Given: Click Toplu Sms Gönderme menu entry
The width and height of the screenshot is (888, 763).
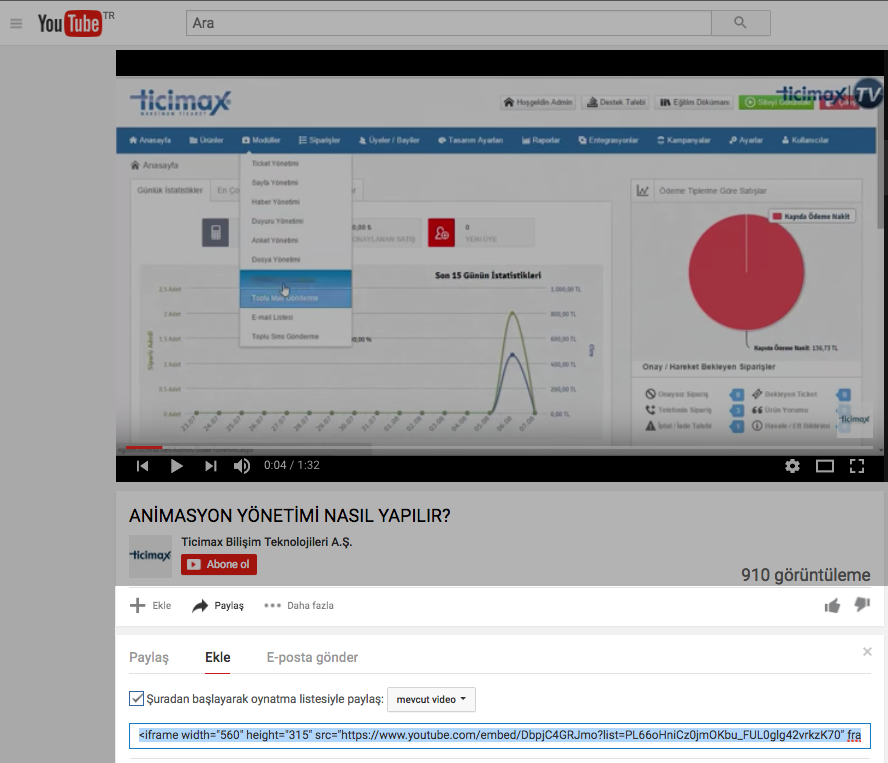Looking at the screenshot, I should pyautogui.click(x=285, y=336).
